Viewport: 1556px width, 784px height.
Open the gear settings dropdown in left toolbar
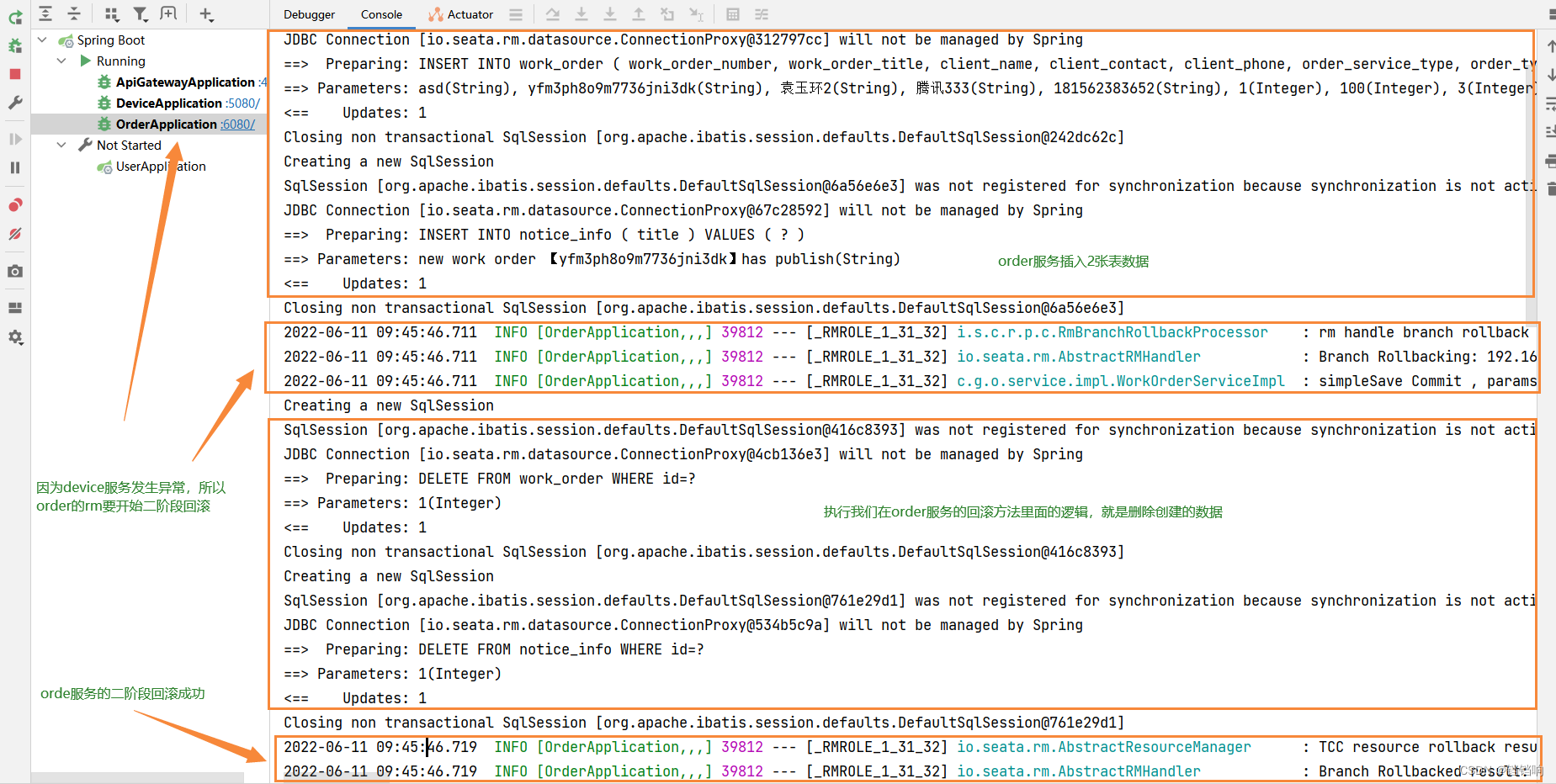pos(15,336)
